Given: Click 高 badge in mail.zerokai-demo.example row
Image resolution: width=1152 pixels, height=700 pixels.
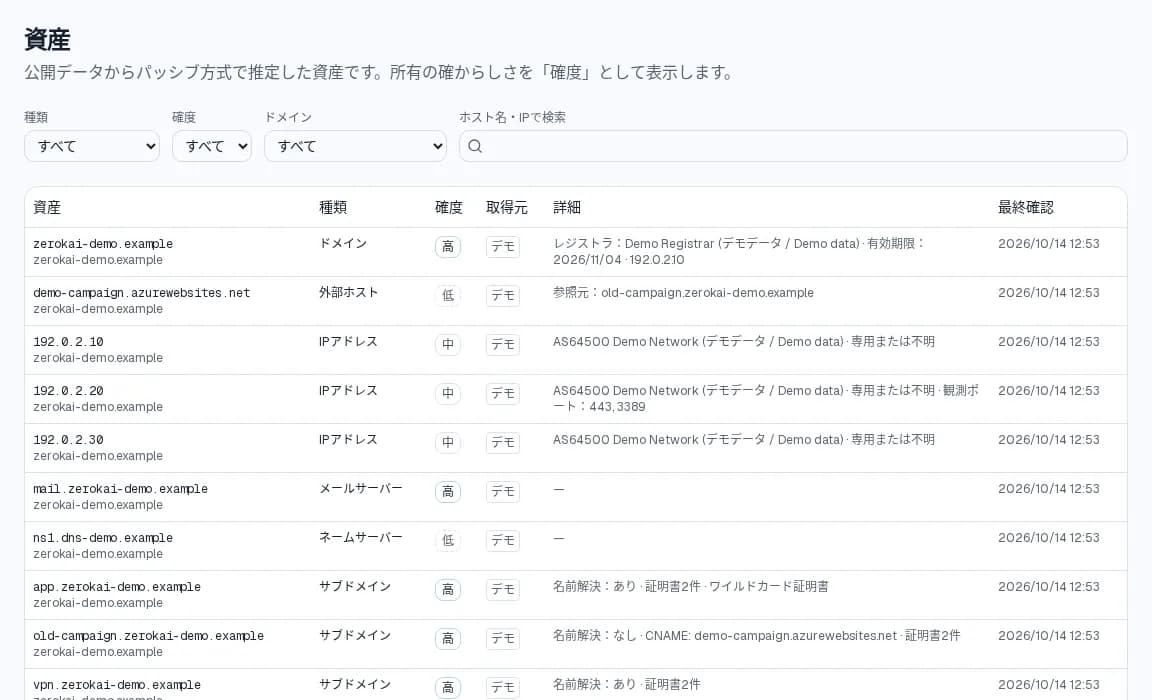Looking at the screenshot, I should point(447,492).
